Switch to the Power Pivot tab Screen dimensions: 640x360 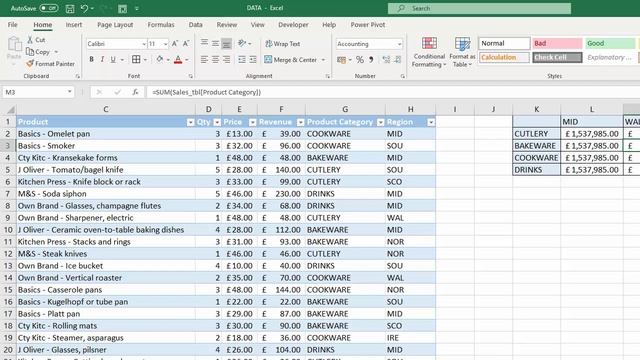[368, 24]
